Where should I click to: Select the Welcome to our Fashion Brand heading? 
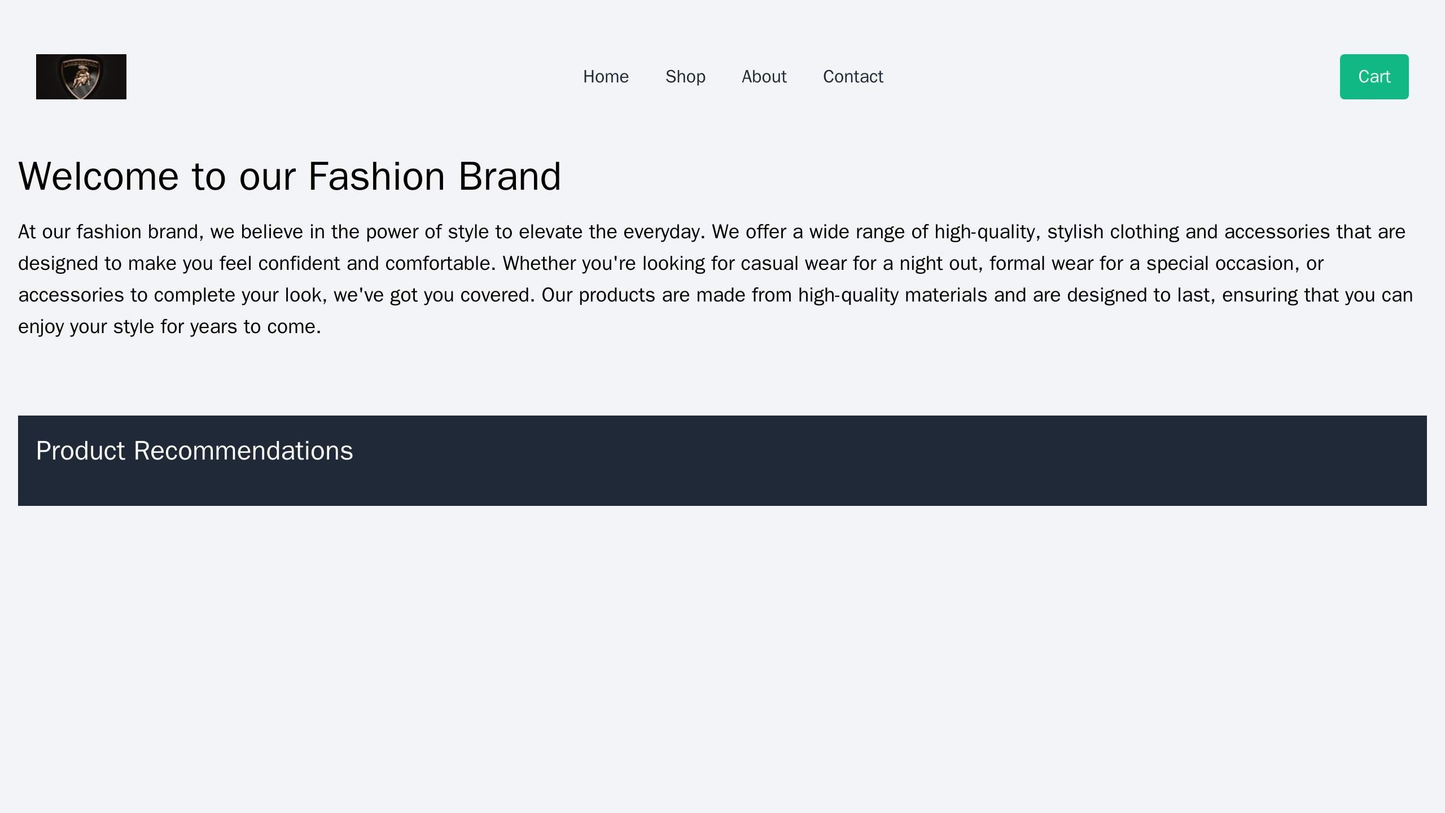pos(292,174)
